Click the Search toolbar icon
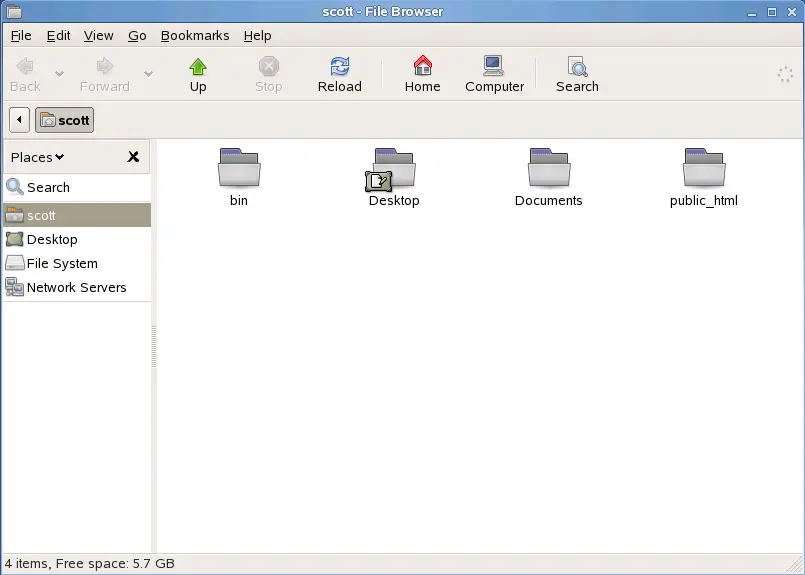 click(x=577, y=74)
